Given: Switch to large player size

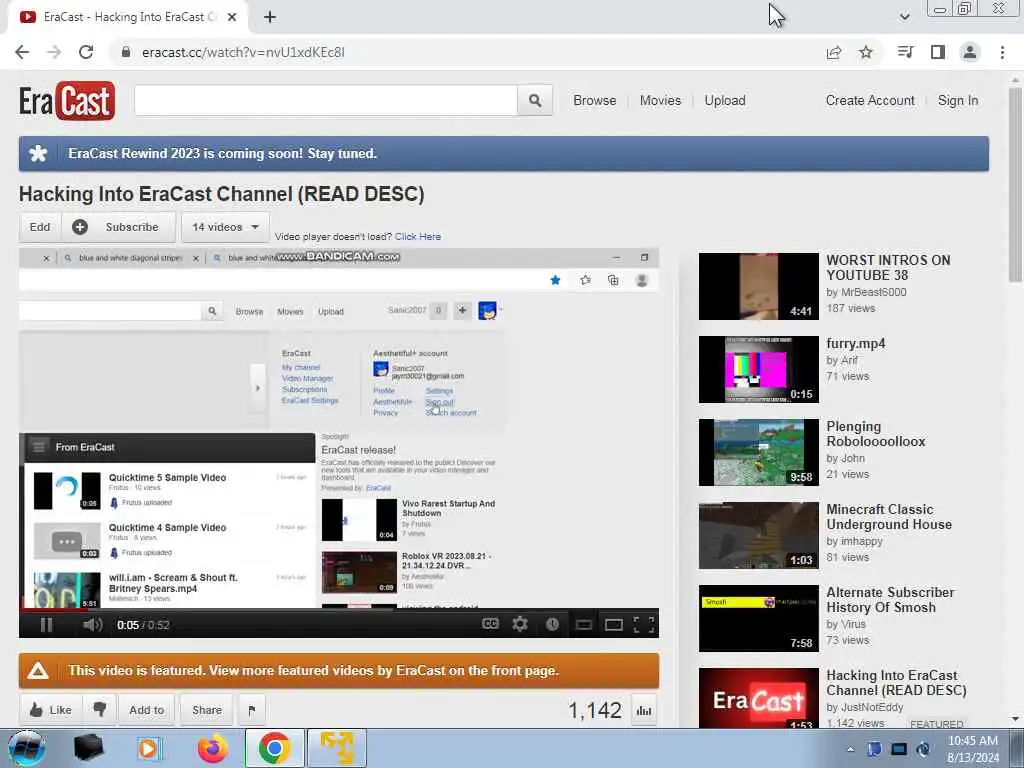Looking at the screenshot, I should 614,625.
